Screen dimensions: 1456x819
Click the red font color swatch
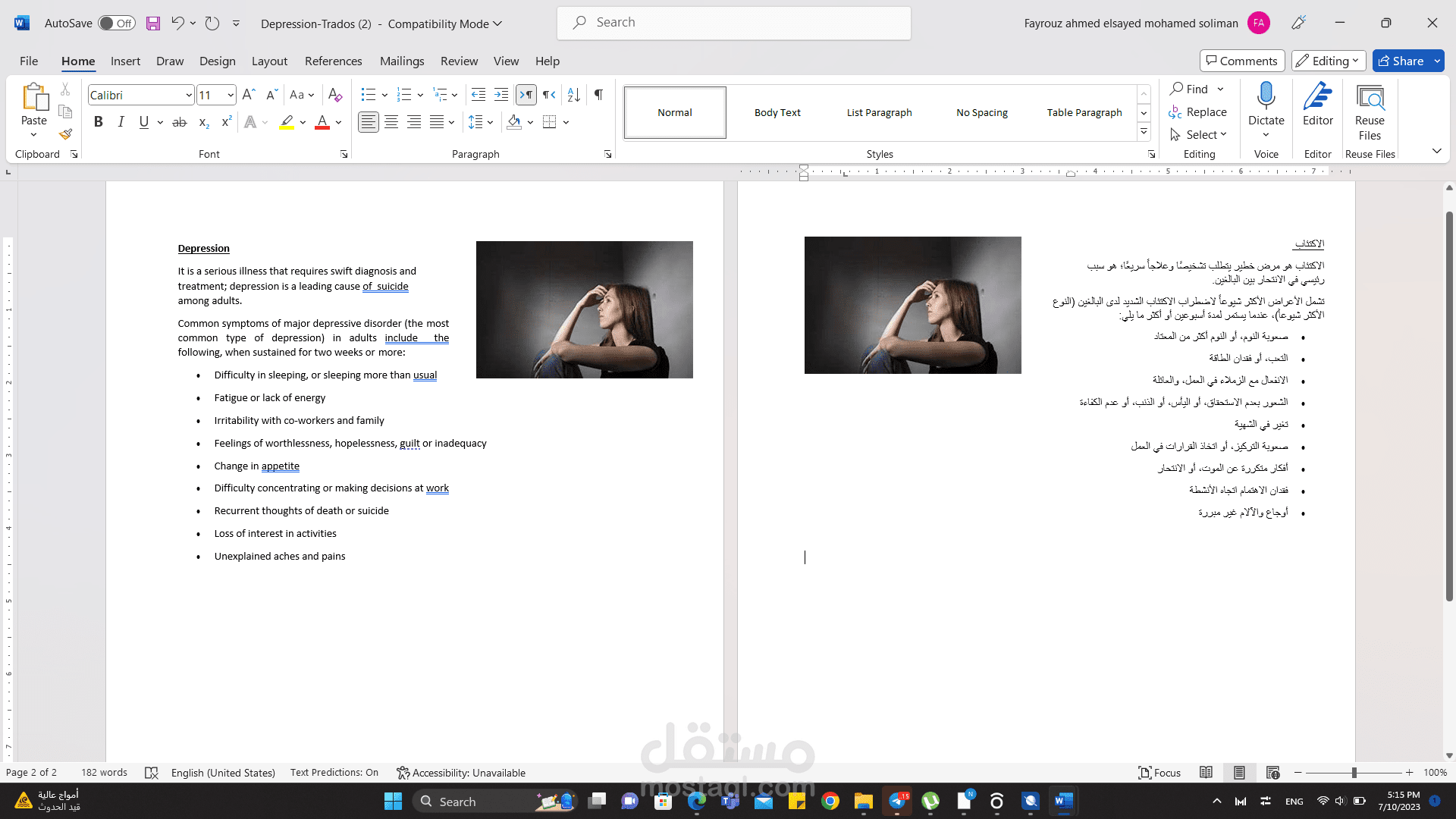322,122
